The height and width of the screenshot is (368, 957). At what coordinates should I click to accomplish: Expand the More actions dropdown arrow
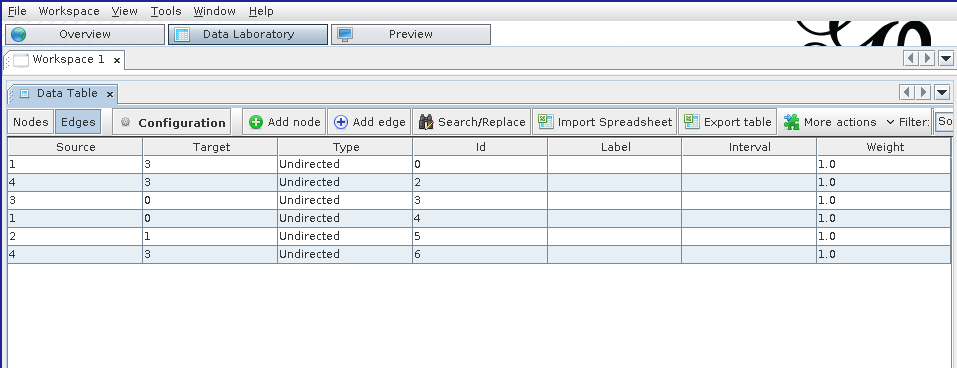tap(890, 122)
